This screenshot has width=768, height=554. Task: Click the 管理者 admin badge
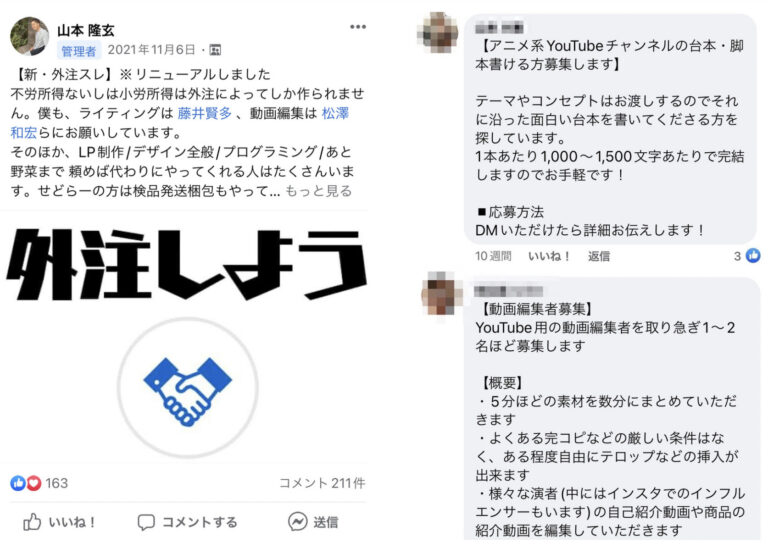pyautogui.click(x=78, y=51)
